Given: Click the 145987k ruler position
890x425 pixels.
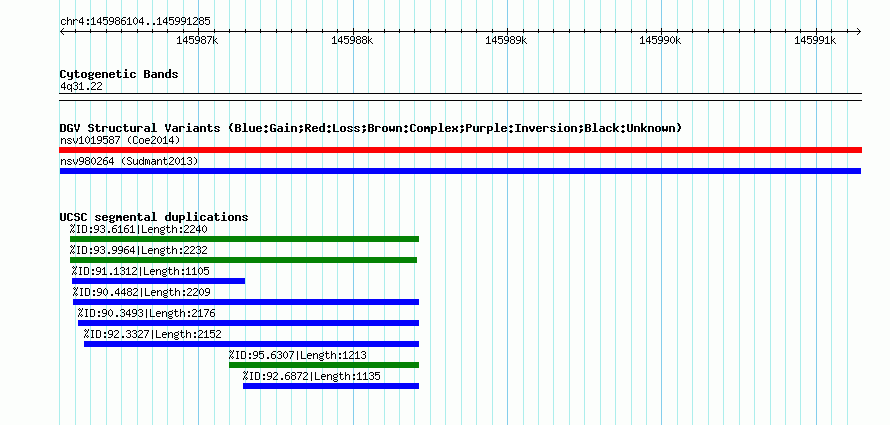Looking at the screenshot, I should (197, 40).
